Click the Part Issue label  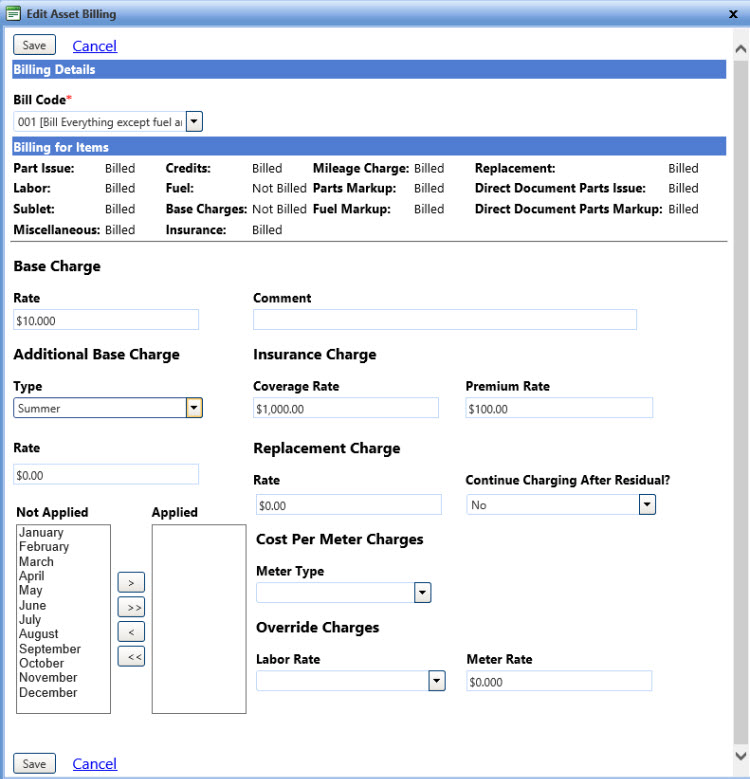(44, 168)
